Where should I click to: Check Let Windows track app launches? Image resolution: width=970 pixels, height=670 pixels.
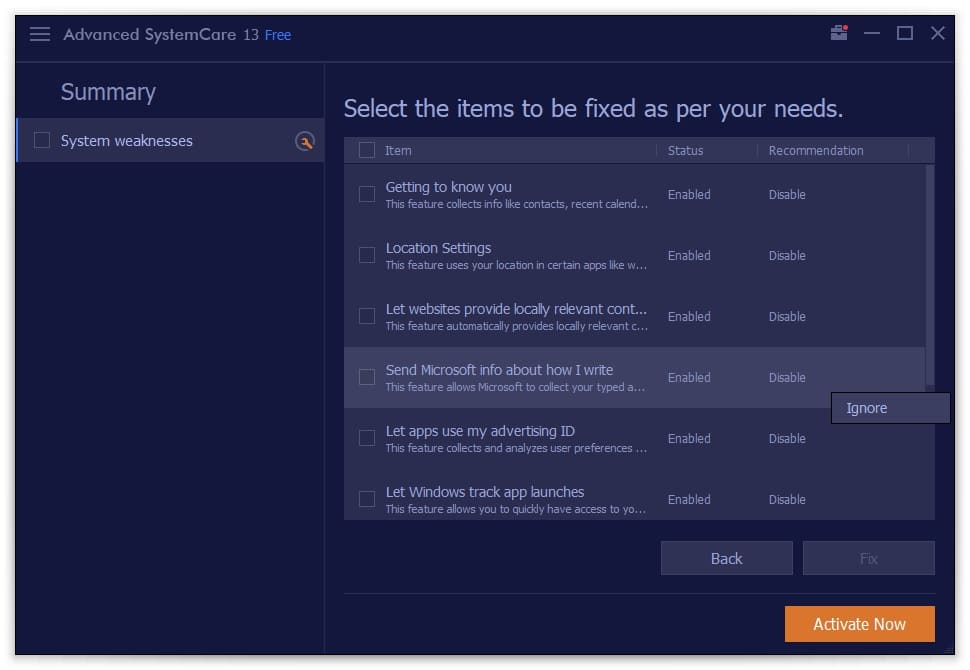(367, 499)
